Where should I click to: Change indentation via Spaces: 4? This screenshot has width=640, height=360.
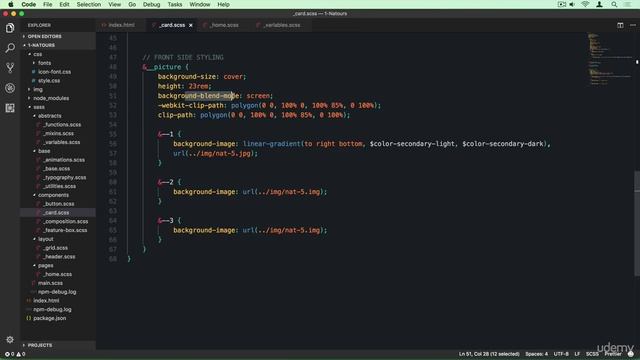tap(536, 354)
